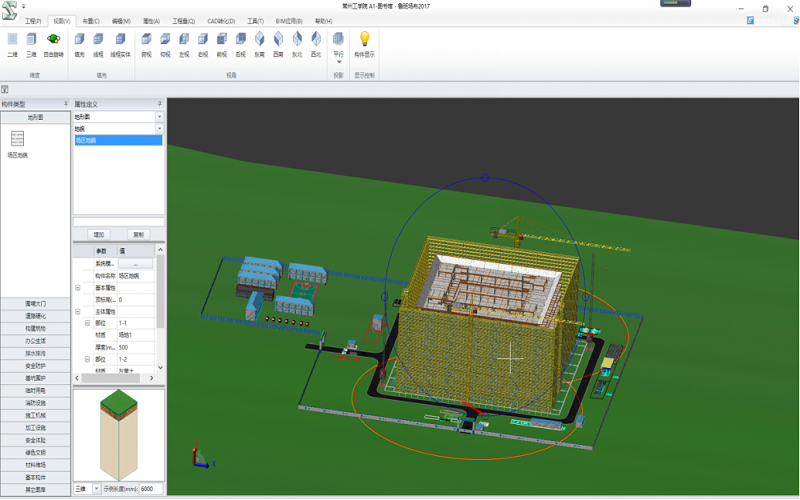Image resolution: width=800 pixels, height=500 pixels.
Task: Open the 编辑(M) ribbon tab
Action: coord(121,21)
